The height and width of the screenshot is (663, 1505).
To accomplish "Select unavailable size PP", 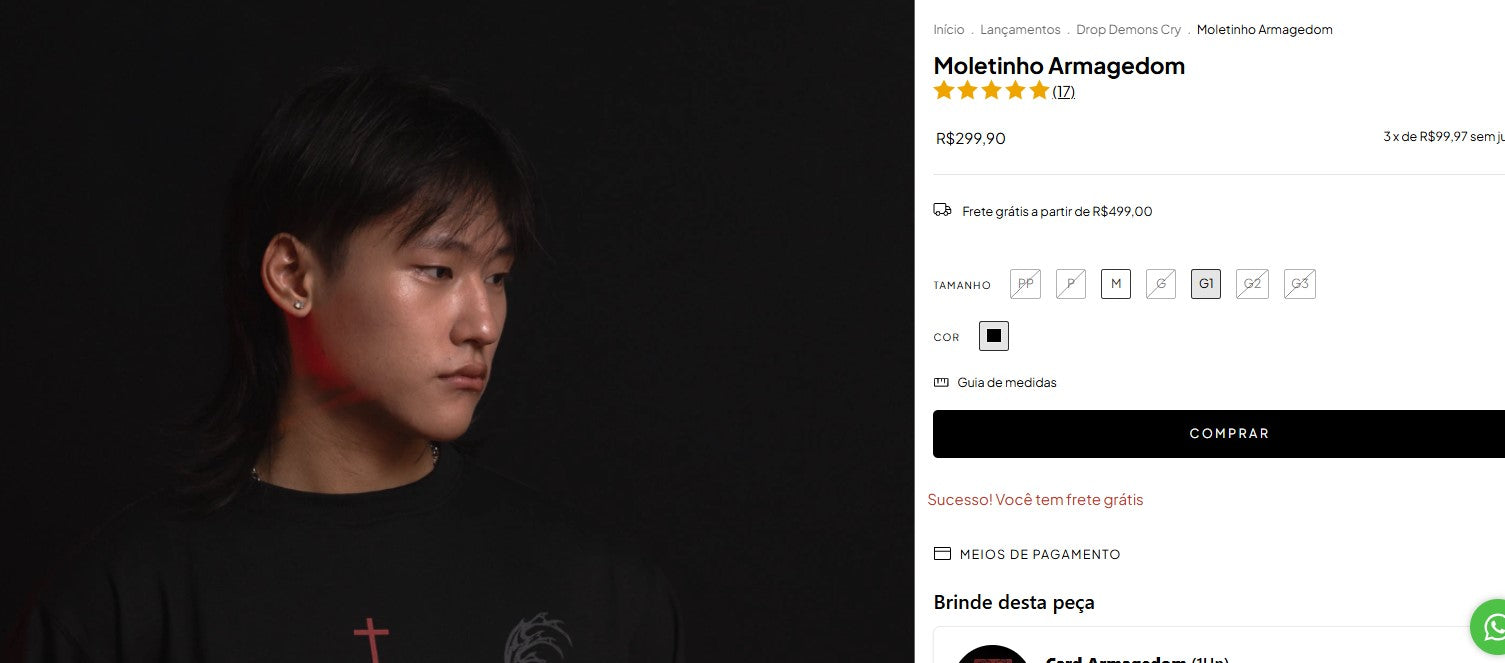I will click(x=1026, y=284).
